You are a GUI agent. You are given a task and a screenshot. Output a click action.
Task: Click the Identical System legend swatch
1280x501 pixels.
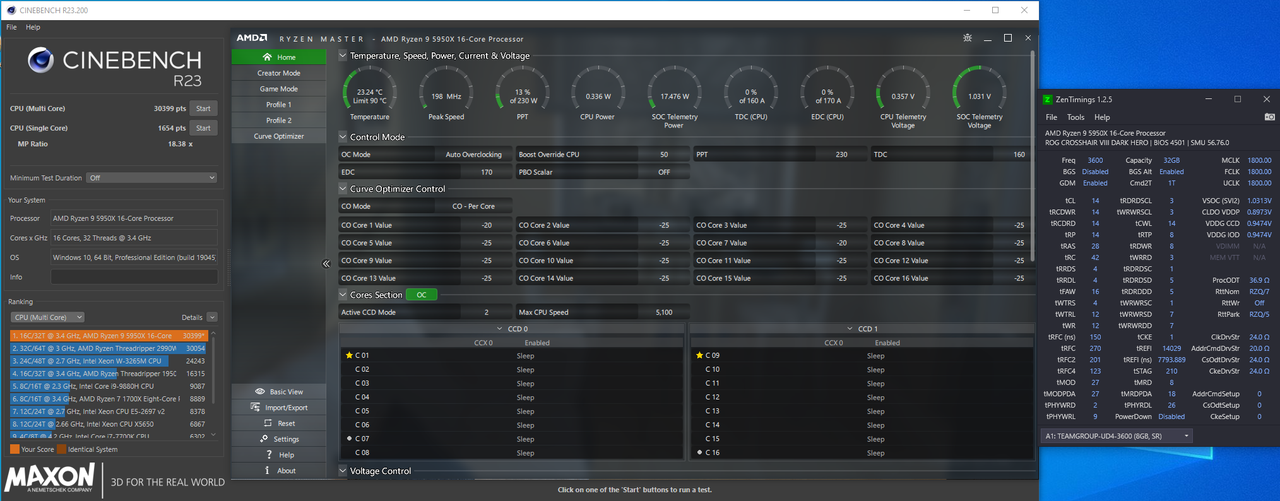61,449
